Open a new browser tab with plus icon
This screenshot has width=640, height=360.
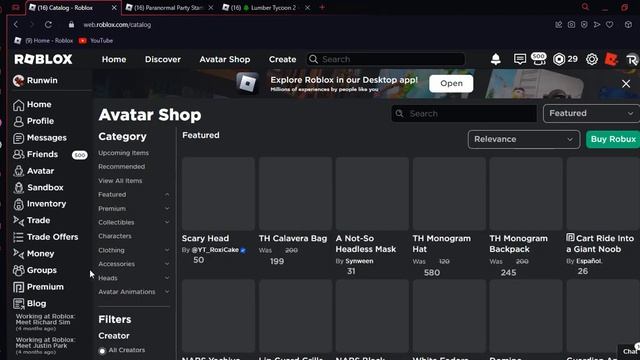[322, 7]
